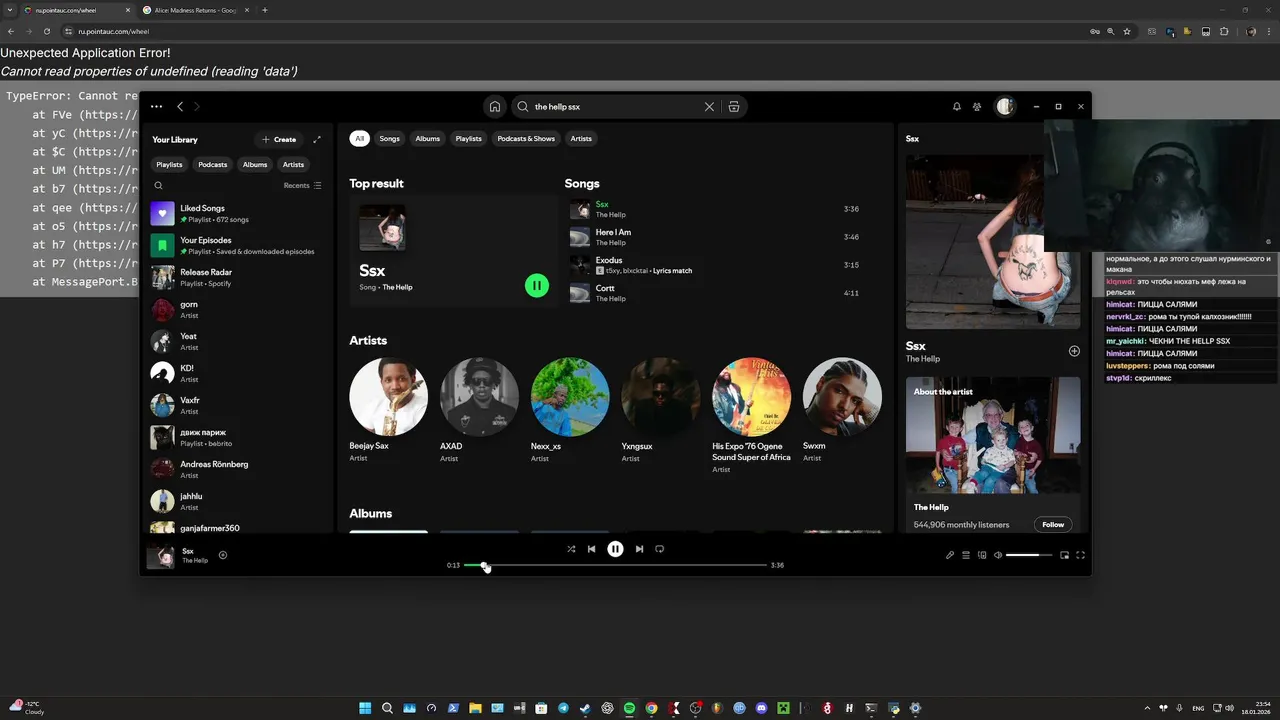The image size is (1280, 720).
Task: Toggle shuffle mode
Action: tap(571, 549)
